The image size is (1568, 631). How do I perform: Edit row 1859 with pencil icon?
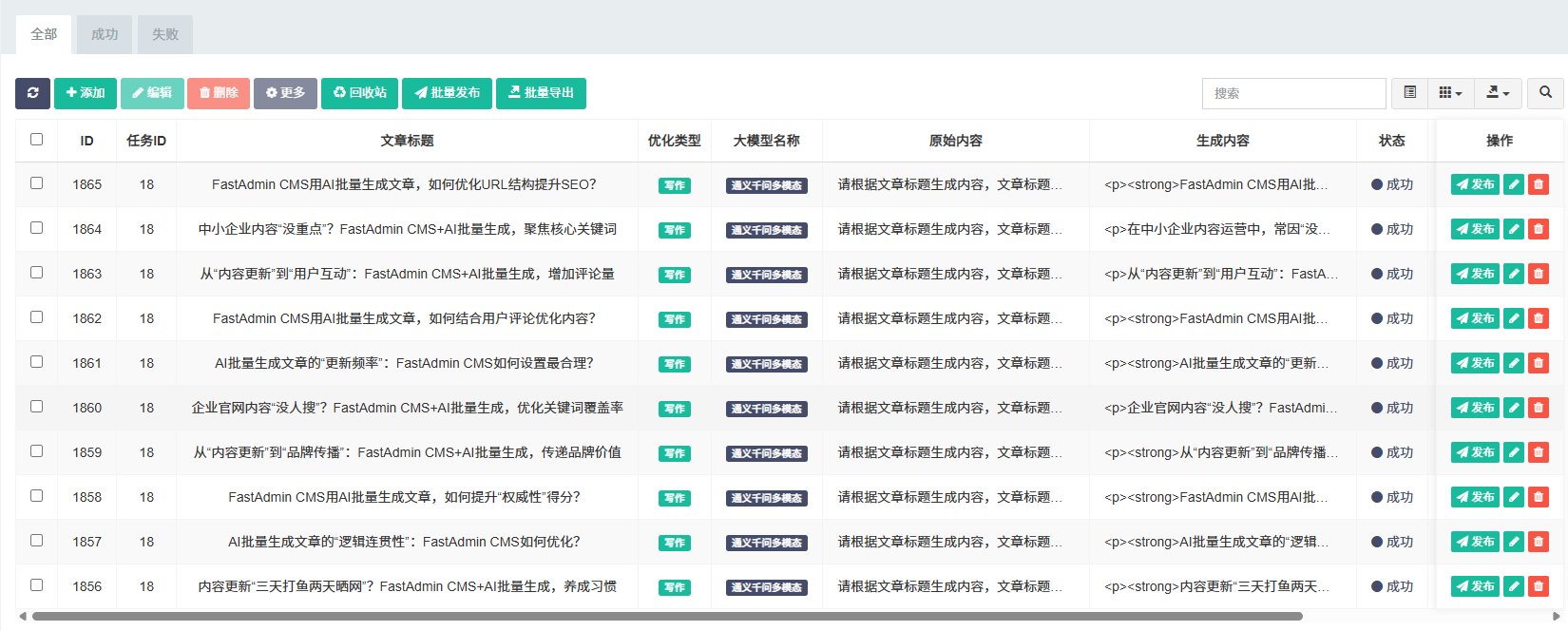tap(1514, 452)
